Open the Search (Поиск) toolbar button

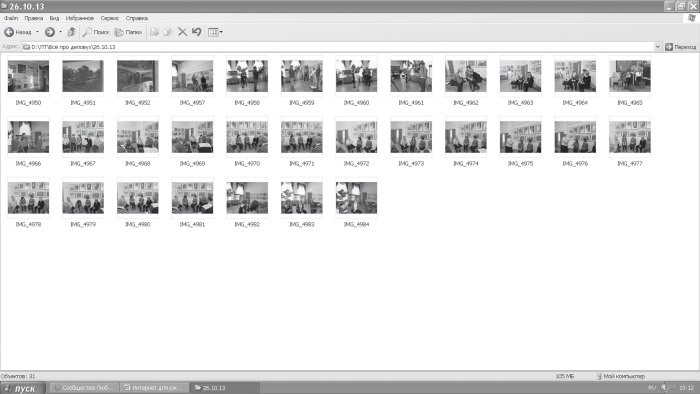(x=96, y=32)
